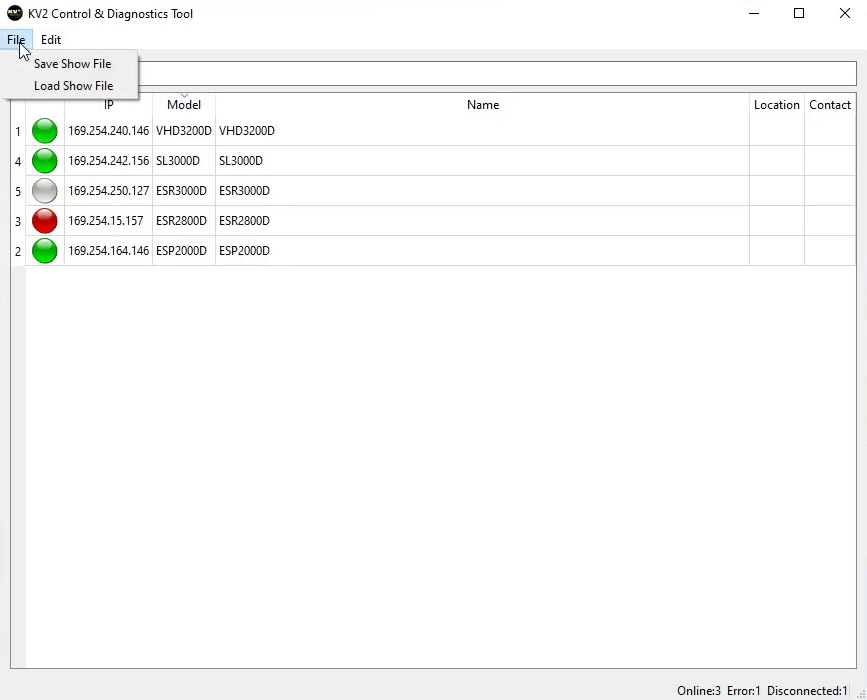
Task: Click the red status light for ESR2800D
Action: [45, 221]
